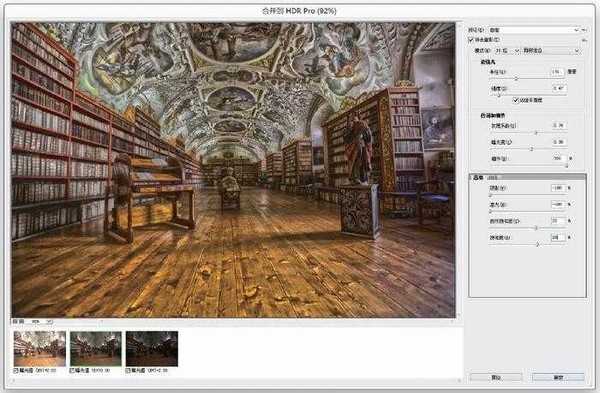Screen dimensions: 600x393
Task: Open the preset options menu icon
Action: click(x=584, y=30)
